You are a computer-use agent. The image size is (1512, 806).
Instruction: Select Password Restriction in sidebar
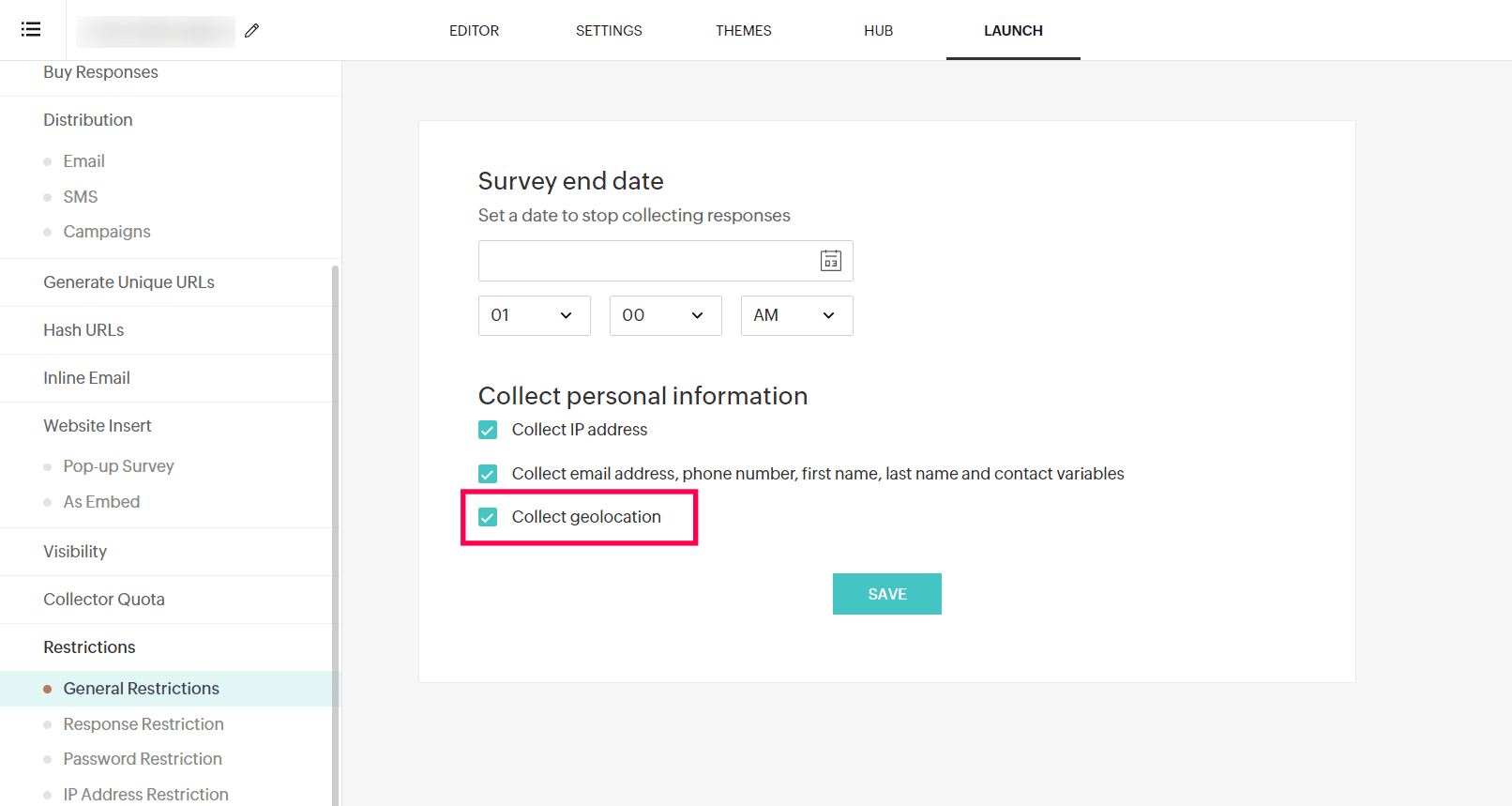pos(143,759)
